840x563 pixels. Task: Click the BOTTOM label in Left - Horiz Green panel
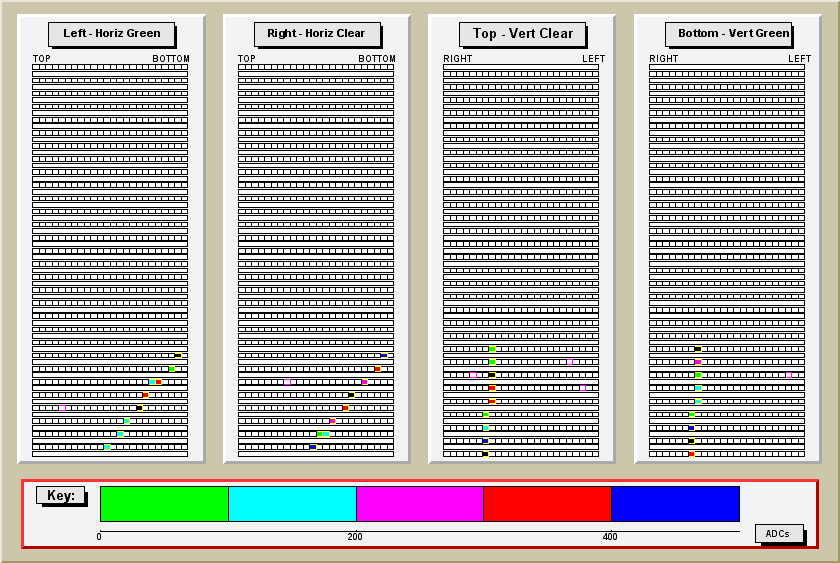click(x=171, y=58)
